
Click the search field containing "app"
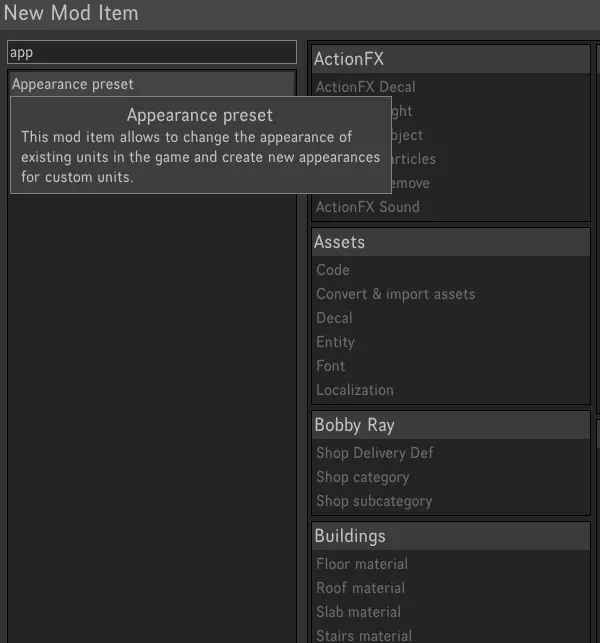point(152,53)
